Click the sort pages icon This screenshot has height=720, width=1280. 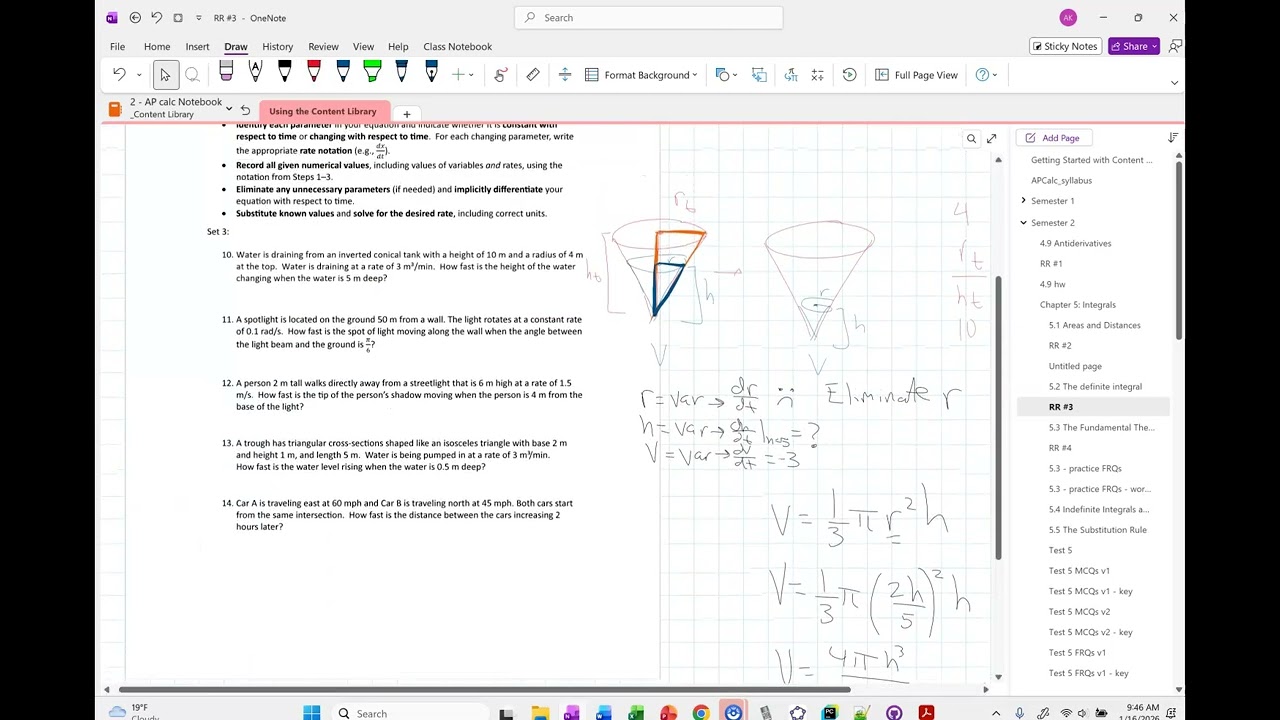coord(1173,137)
